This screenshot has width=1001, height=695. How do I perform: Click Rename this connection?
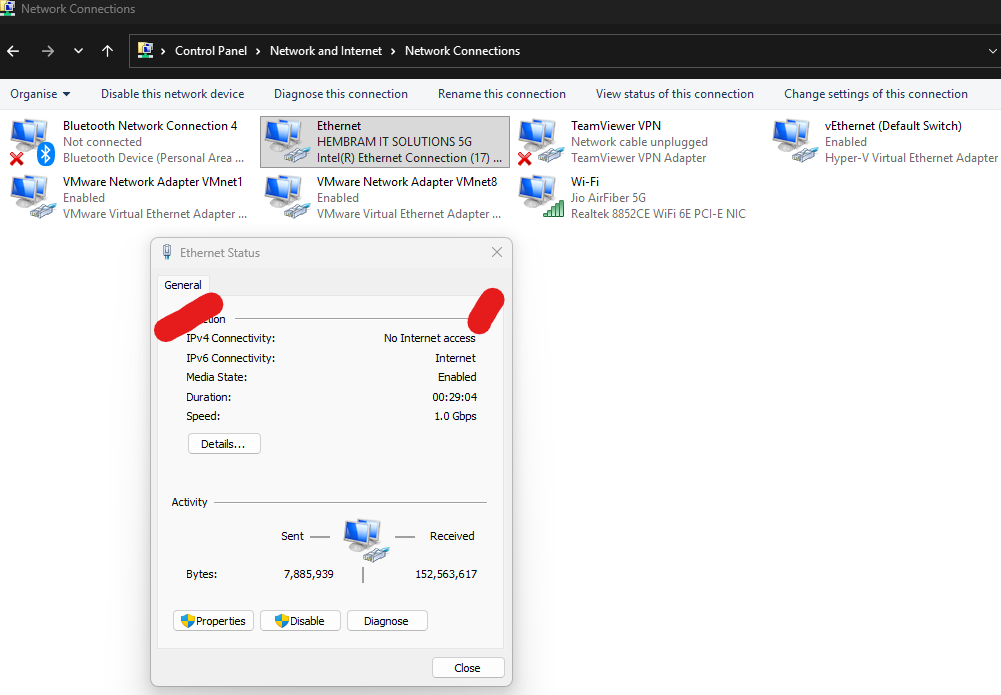pyautogui.click(x=502, y=94)
